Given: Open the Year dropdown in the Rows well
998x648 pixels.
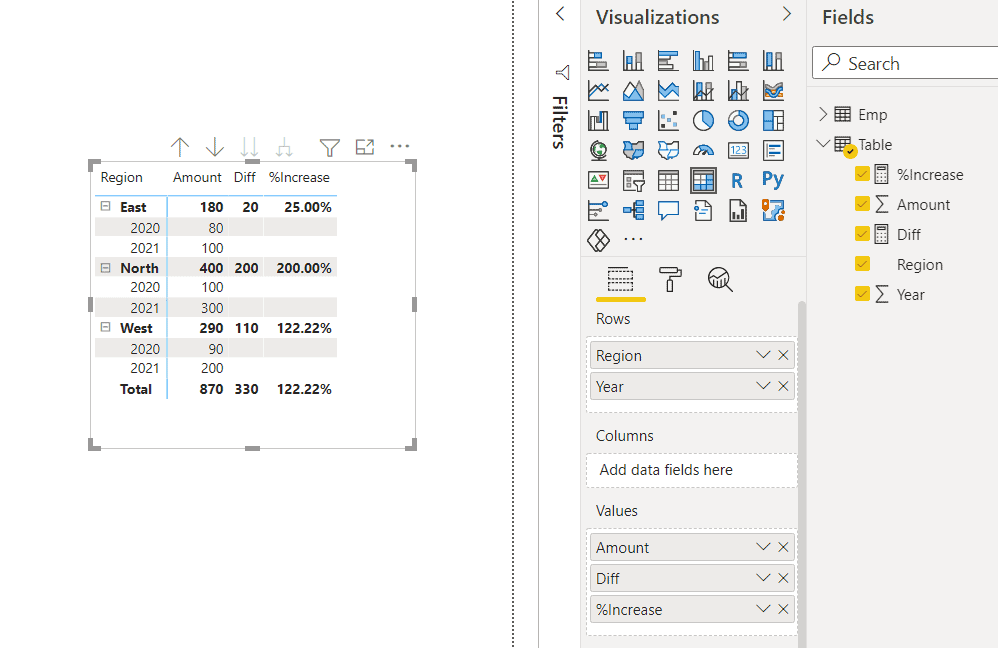Looking at the screenshot, I should click(762, 386).
